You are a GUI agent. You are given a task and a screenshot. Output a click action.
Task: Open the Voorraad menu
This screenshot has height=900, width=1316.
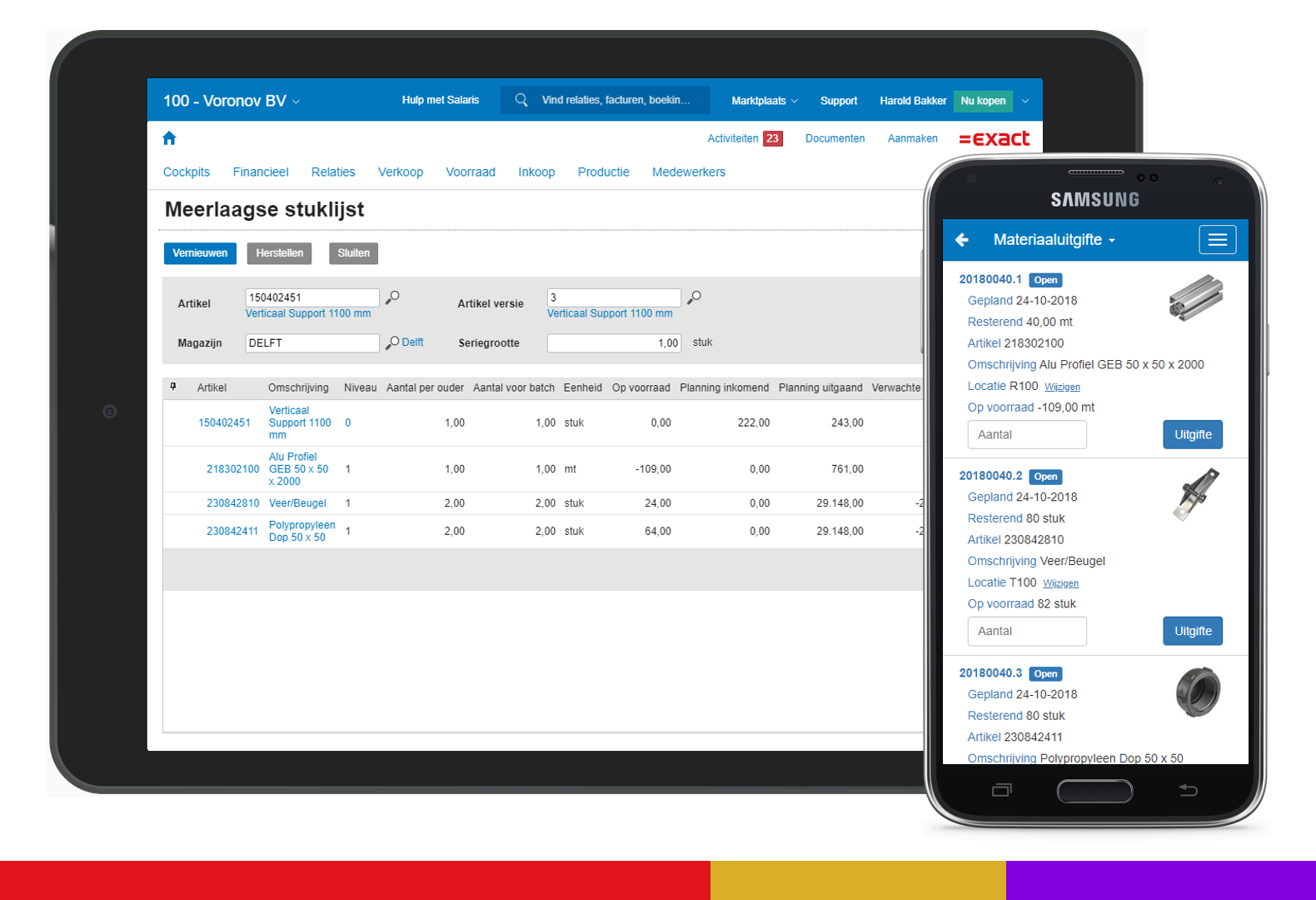point(470,172)
